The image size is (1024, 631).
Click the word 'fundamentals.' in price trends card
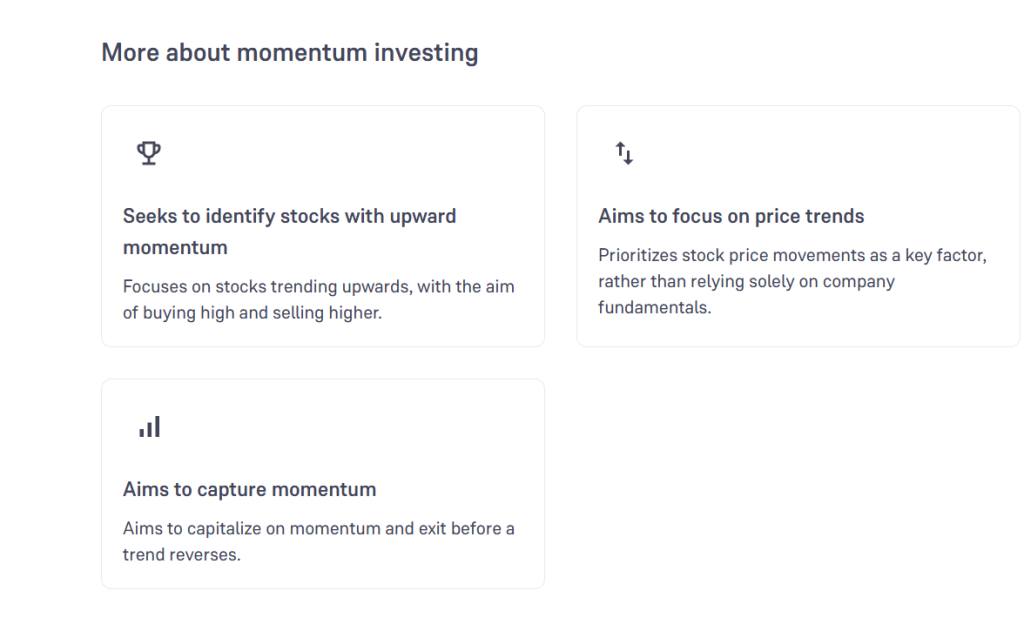tap(654, 308)
